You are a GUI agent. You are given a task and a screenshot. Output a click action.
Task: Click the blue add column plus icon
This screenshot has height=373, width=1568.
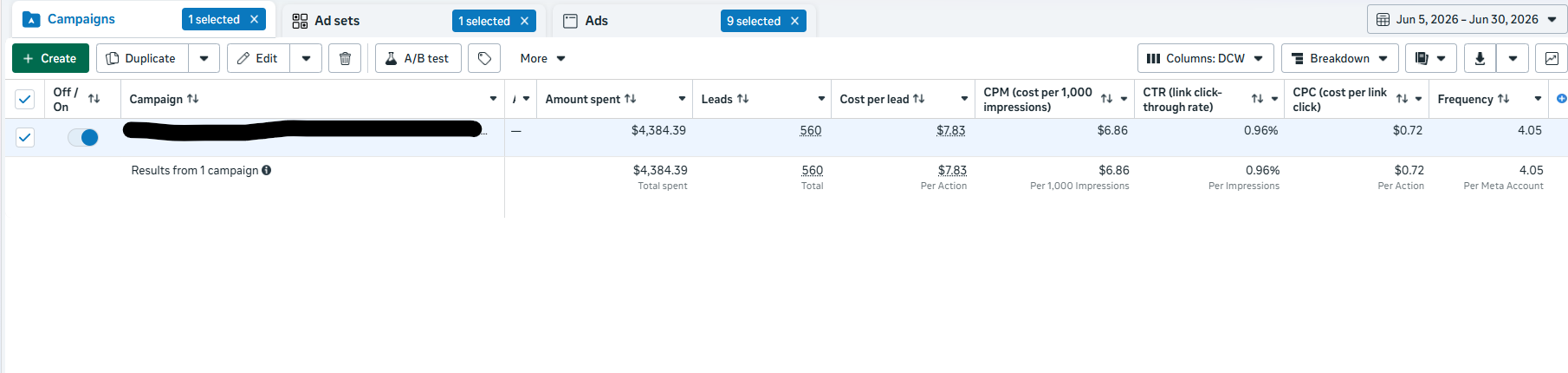click(1561, 99)
